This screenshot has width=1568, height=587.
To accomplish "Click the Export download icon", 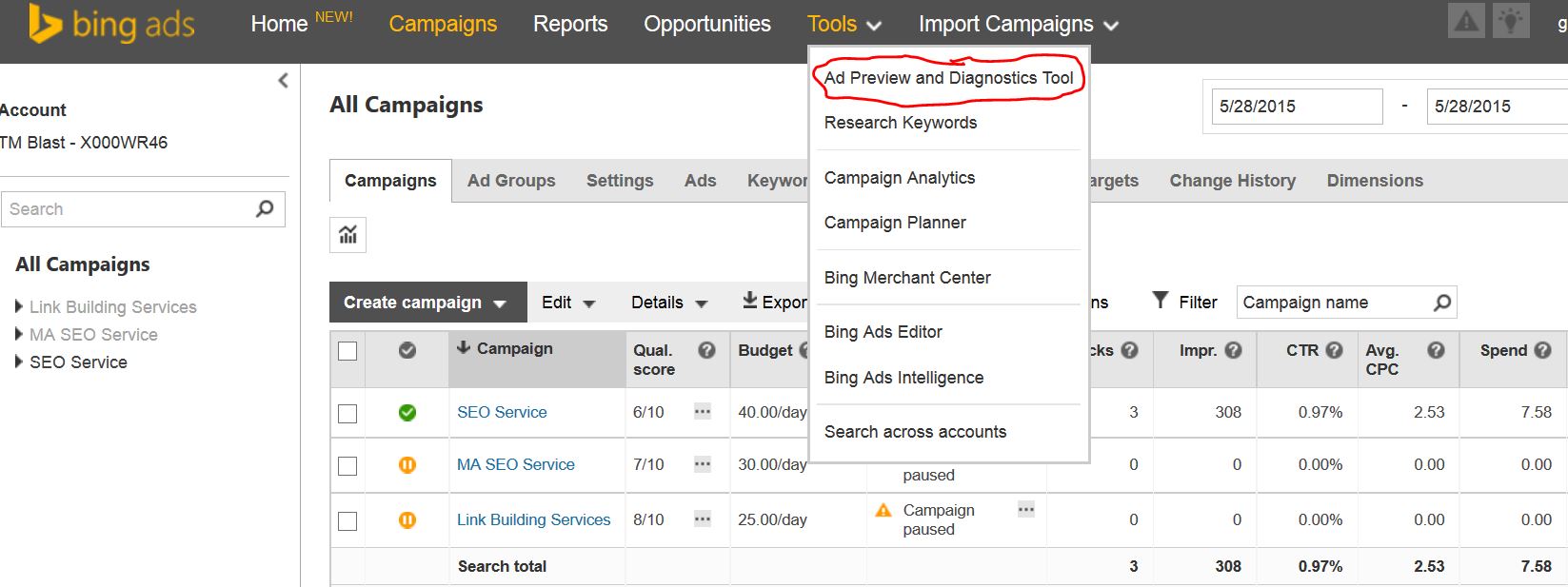I will click(750, 301).
